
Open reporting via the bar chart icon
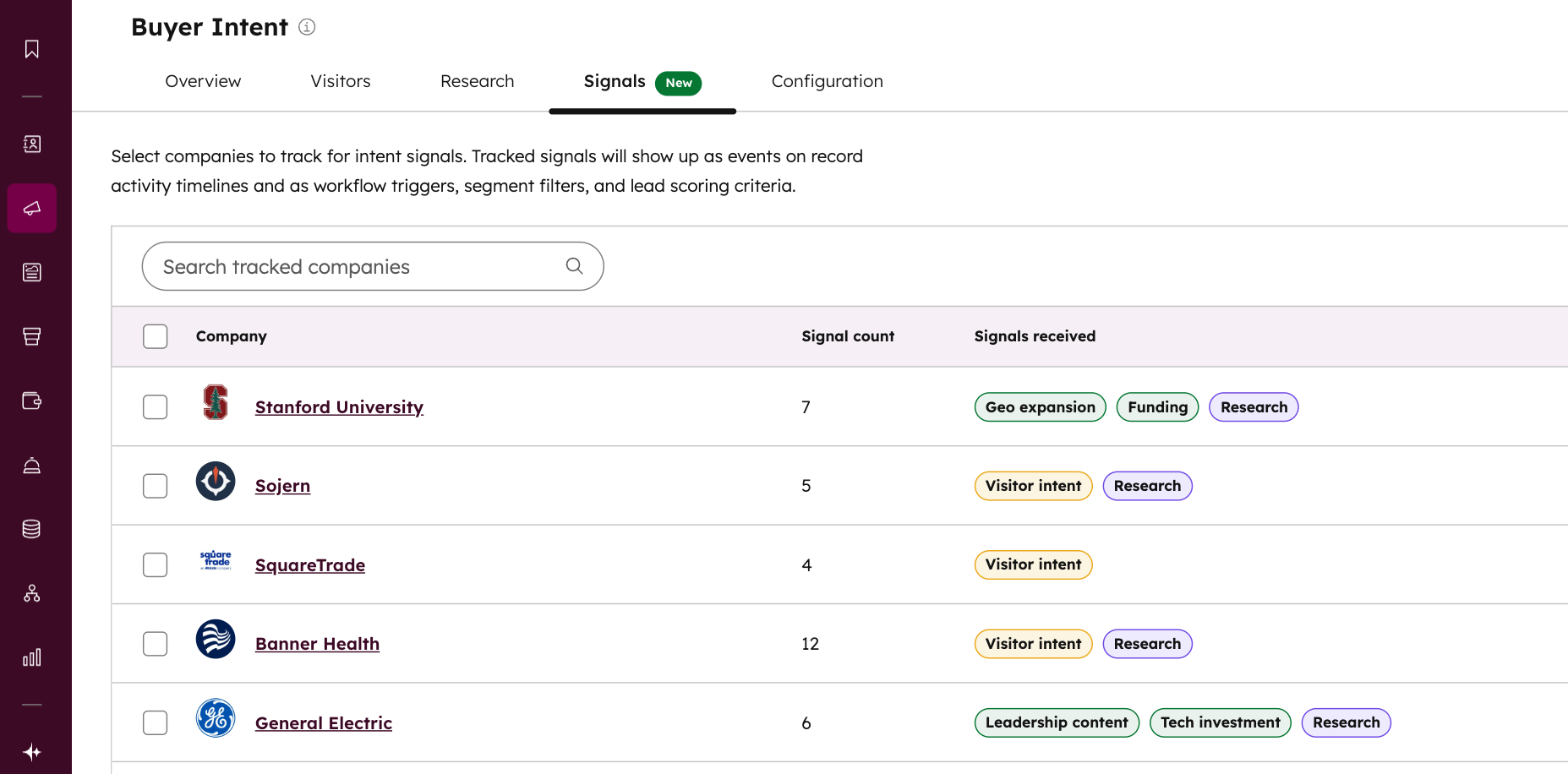point(31,657)
